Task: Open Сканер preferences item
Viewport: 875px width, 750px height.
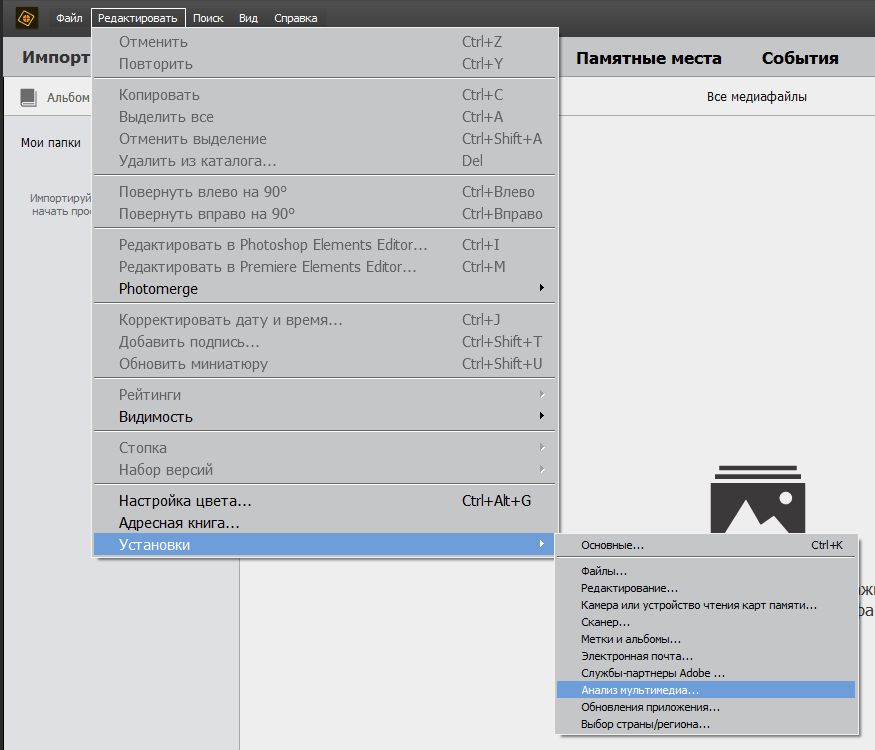Action: pos(706,622)
